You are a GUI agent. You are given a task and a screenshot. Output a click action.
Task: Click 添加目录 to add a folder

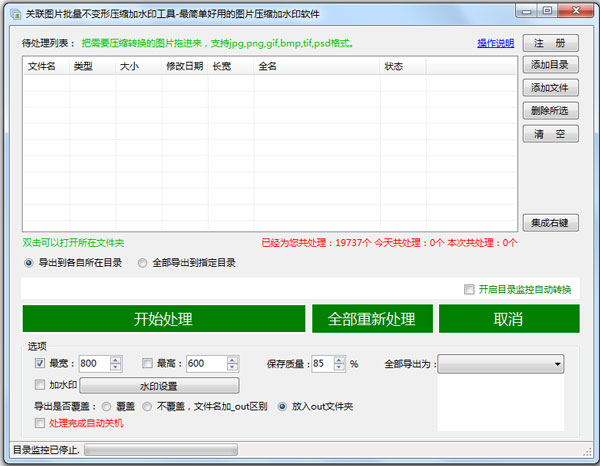click(550, 66)
